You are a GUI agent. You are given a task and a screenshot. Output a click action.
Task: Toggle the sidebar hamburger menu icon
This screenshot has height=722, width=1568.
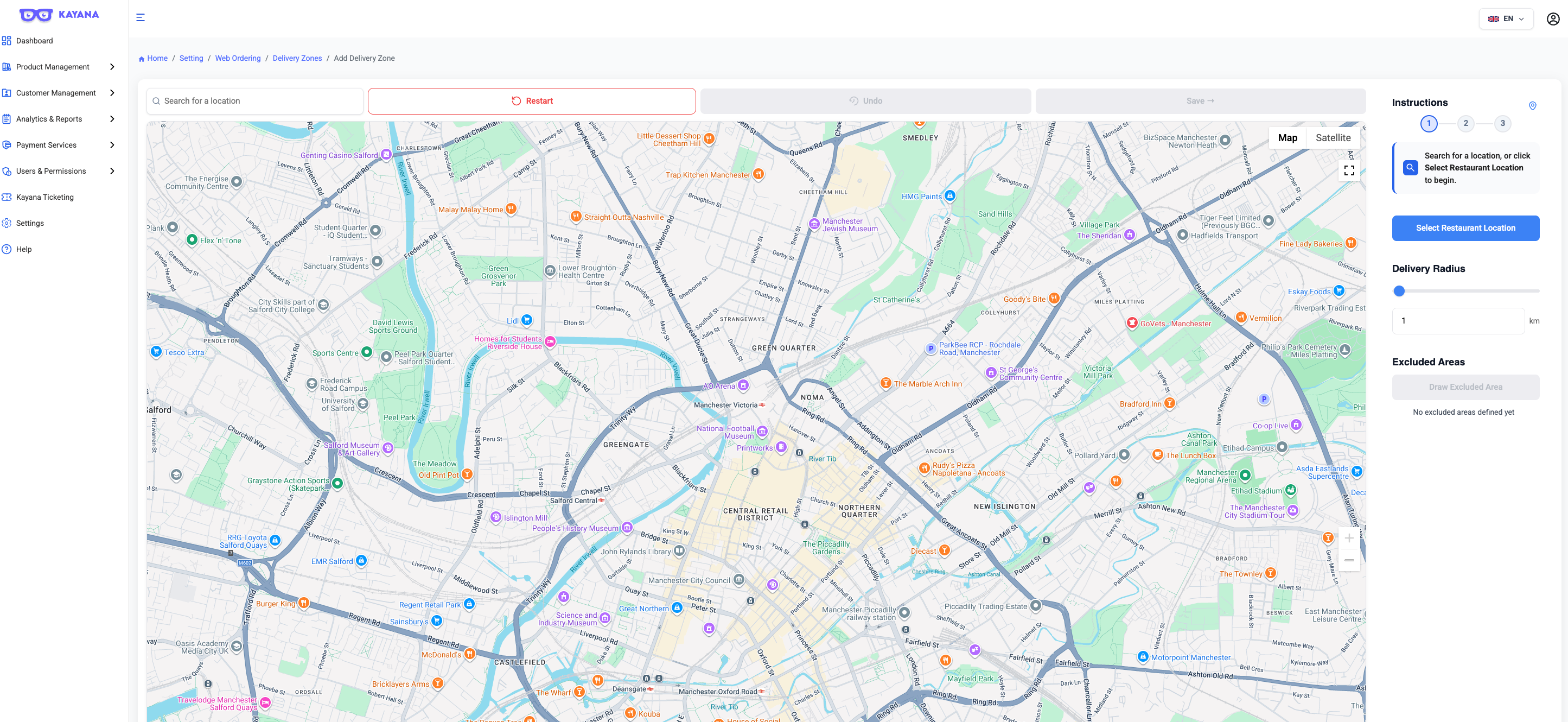point(141,18)
